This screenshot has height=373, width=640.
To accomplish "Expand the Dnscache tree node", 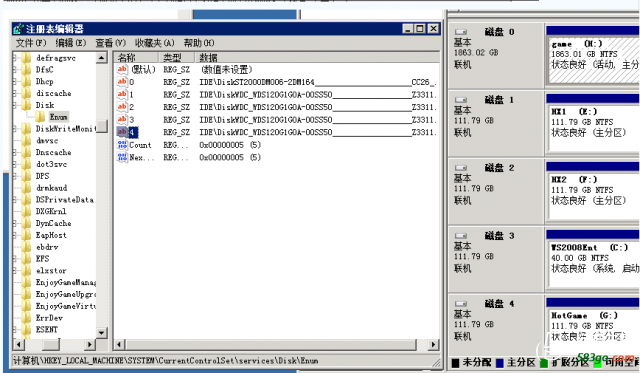I will (15, 153).
